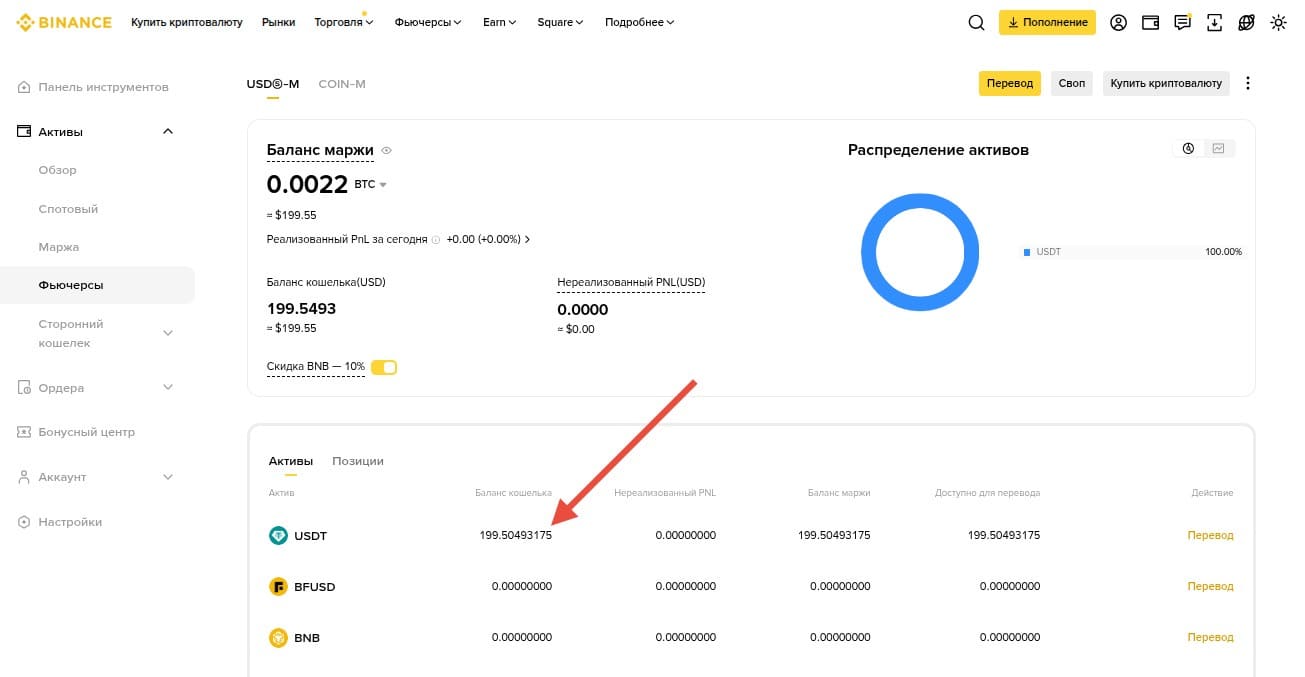Click Перевод link in BFUSD row

point(1210,586)
